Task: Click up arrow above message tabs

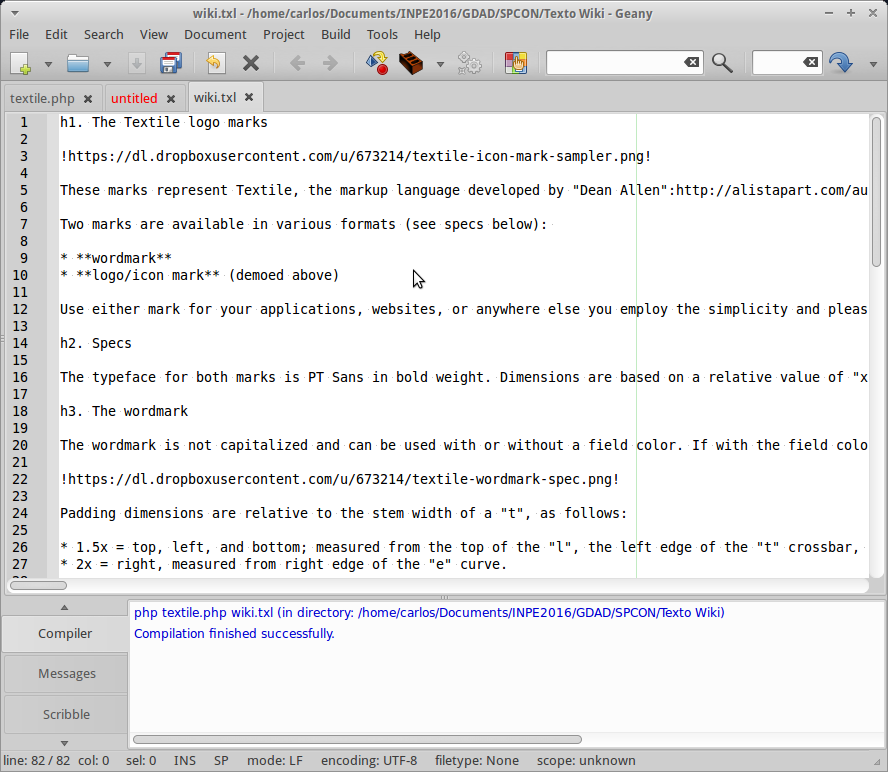Action: [x=65, y=607]
